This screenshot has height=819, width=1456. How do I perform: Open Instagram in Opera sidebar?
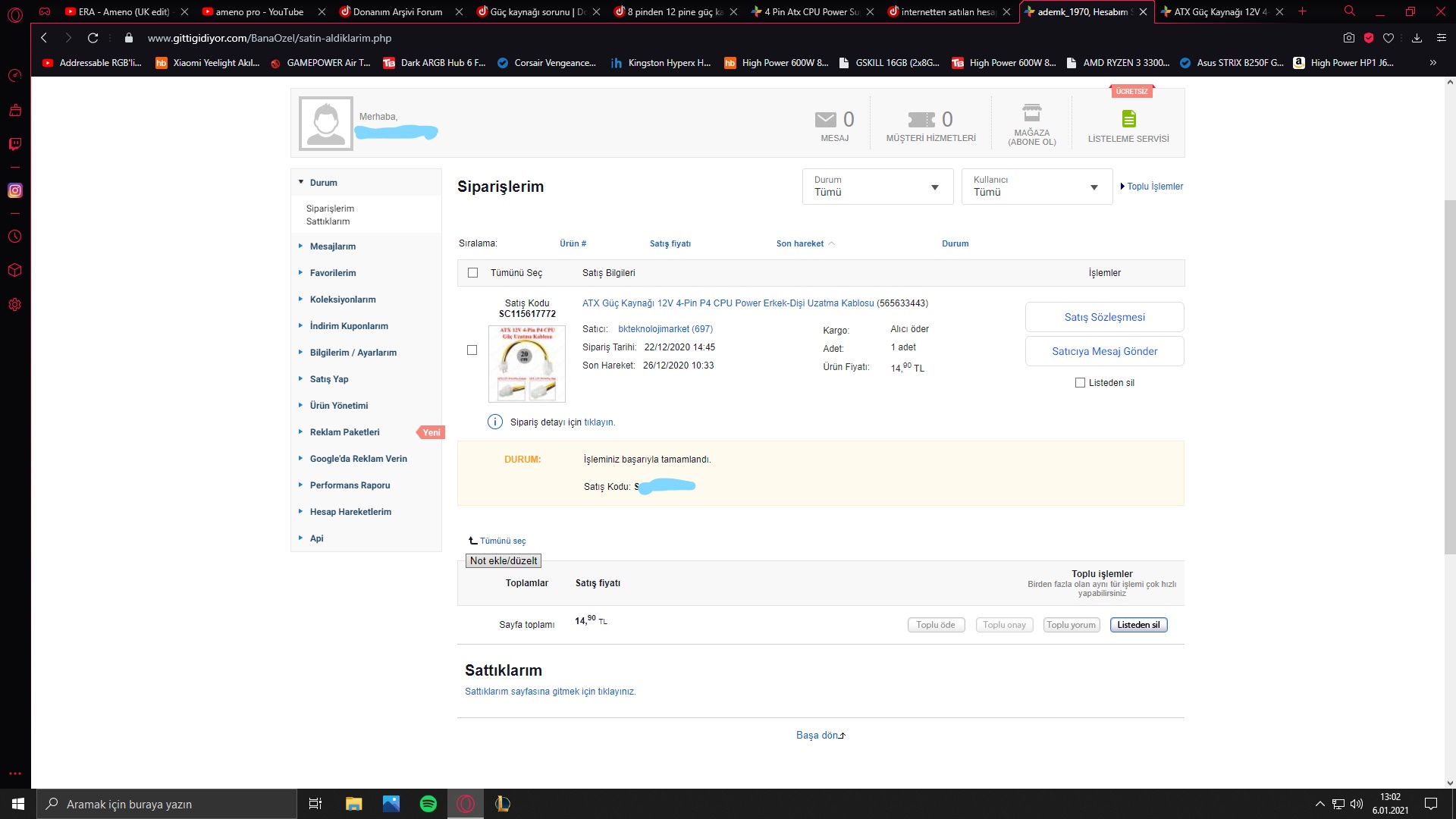[14, 191]
